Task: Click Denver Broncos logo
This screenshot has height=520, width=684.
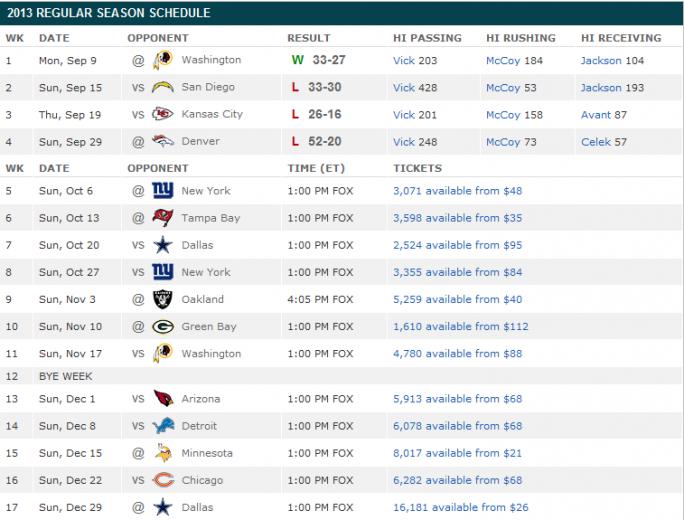Action: [163, 141]
